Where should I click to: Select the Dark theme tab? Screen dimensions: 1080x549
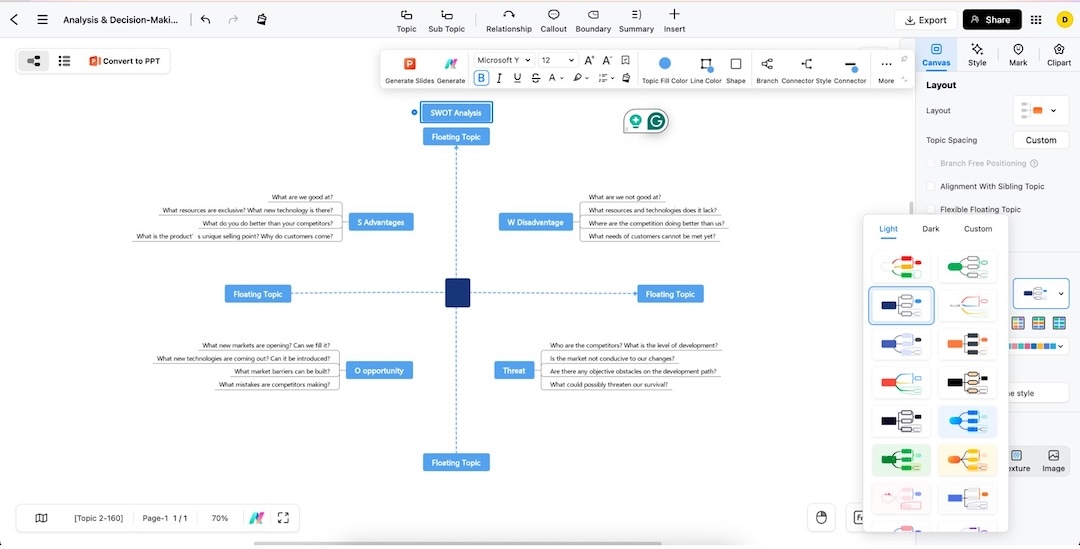pos(931,229)
